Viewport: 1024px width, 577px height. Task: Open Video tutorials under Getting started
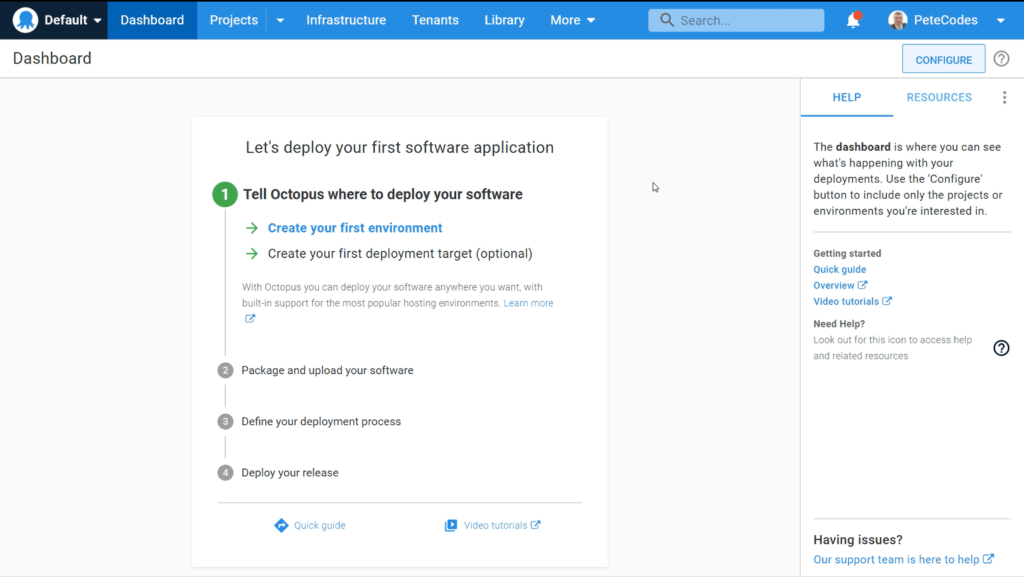[x=846, y=302]
